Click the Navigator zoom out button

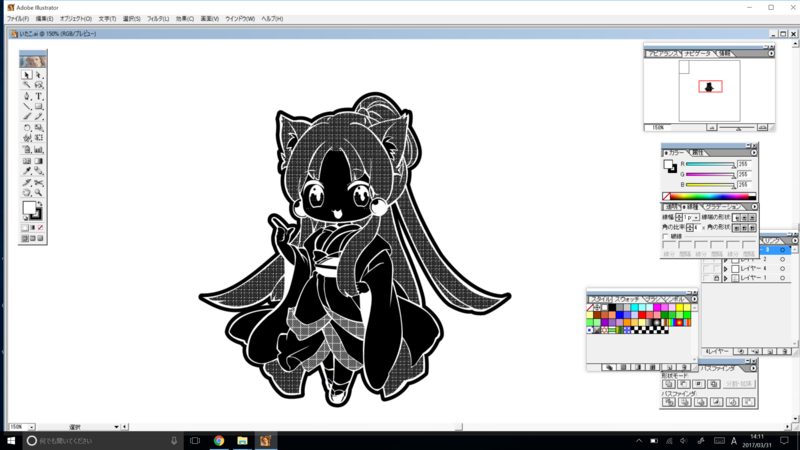pyautogui.click(x=712, y=128)
